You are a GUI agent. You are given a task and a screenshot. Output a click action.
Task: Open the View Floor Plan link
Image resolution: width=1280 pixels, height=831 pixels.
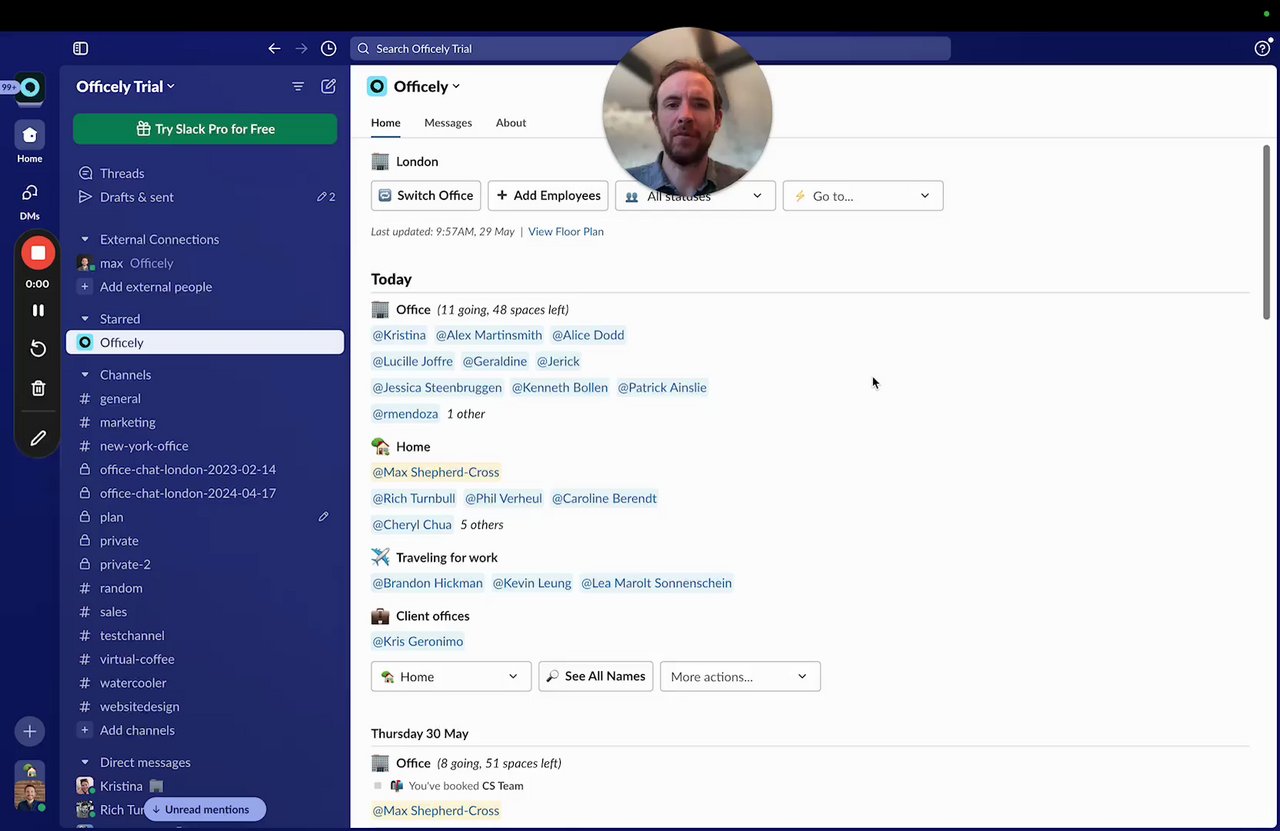[566, 232]
